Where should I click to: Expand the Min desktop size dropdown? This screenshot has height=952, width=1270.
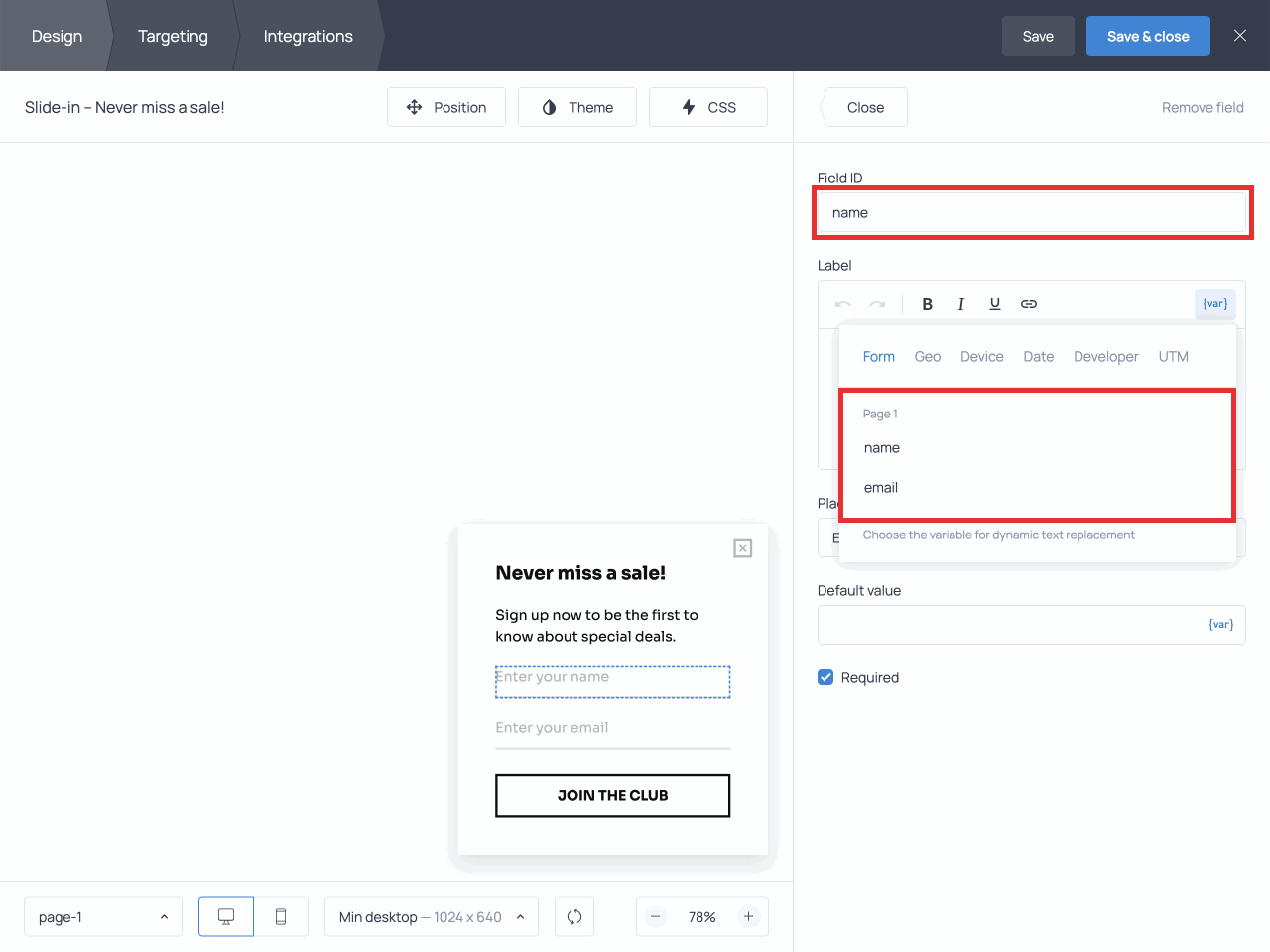432,917
